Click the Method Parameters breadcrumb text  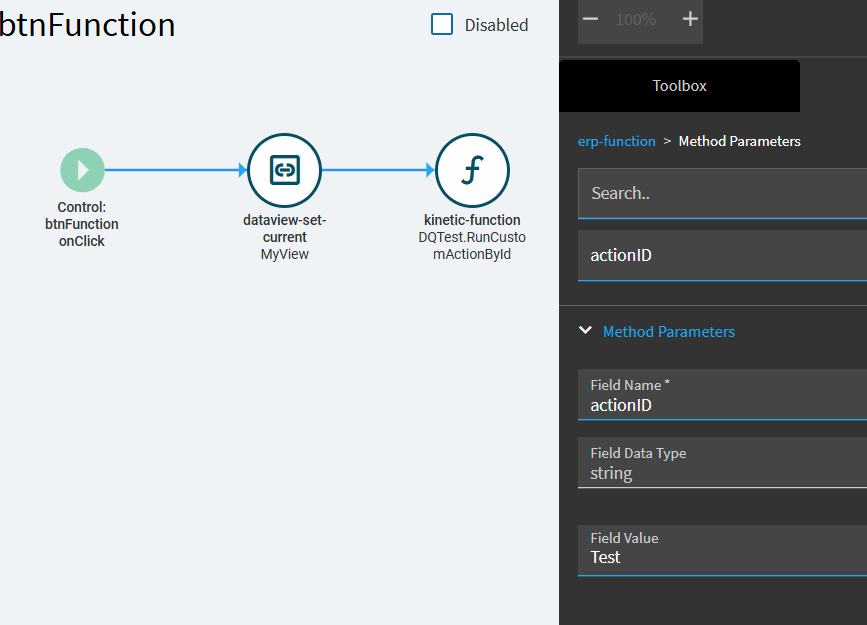(x=739, y=142)
